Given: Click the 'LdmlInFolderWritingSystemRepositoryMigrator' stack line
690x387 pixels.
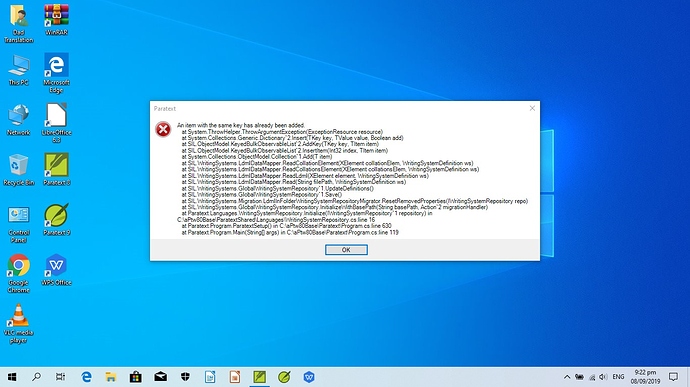Looking at the screenshot, I should pos(355,201).
